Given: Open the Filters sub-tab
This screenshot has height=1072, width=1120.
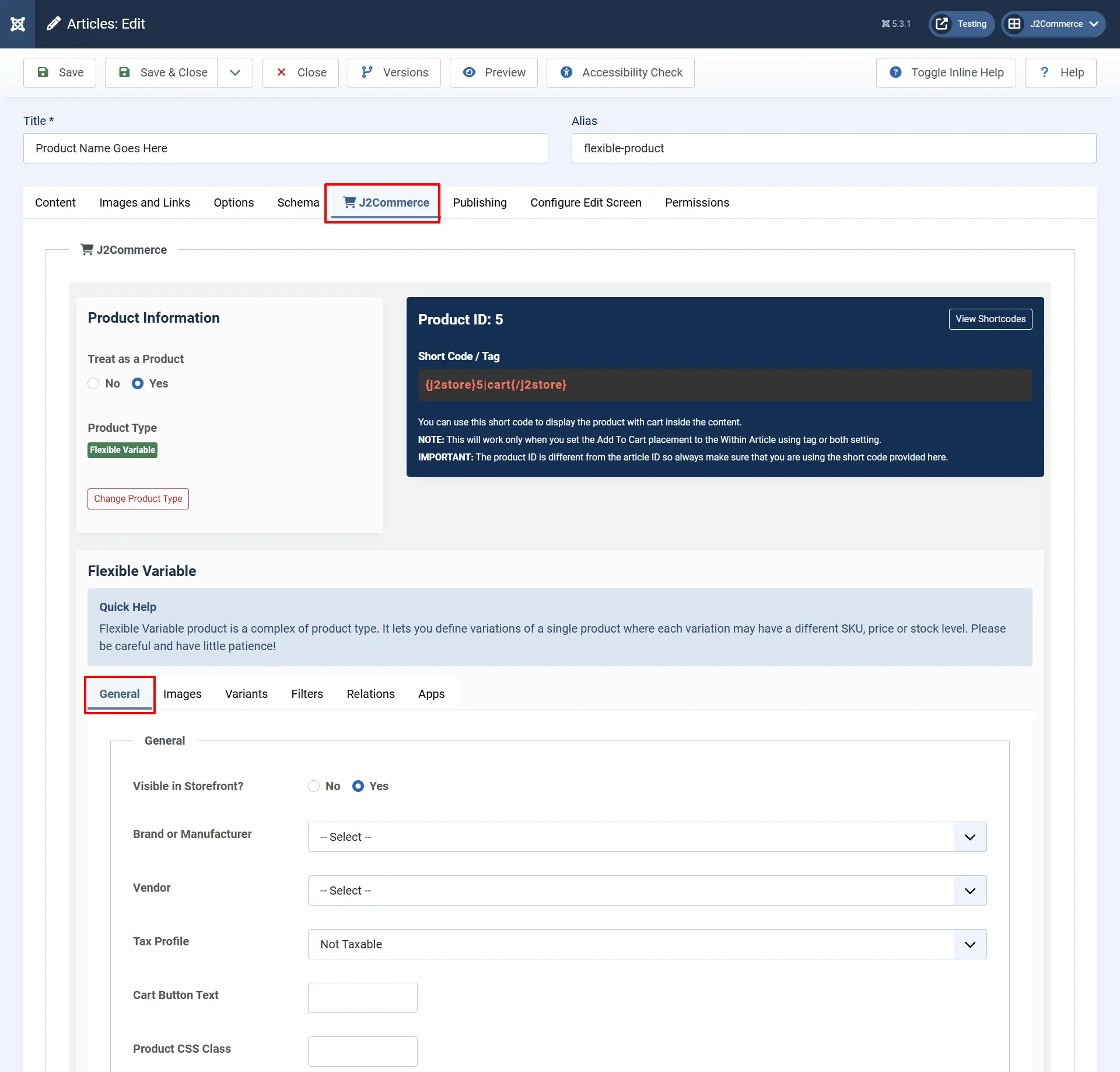Looking at the screenshot, I should [x=307, y=694].
